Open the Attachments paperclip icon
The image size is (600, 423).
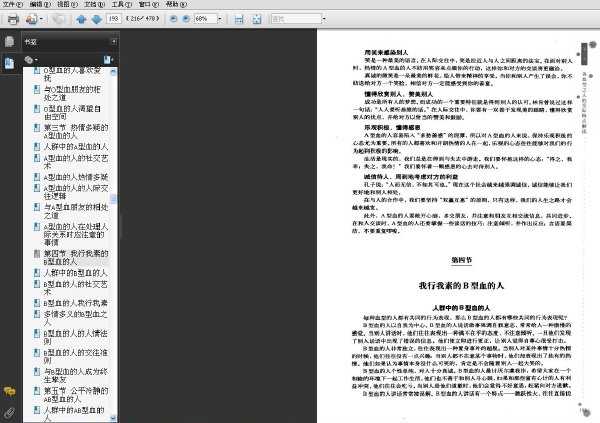pyautogui.click(x=10, y=412)
